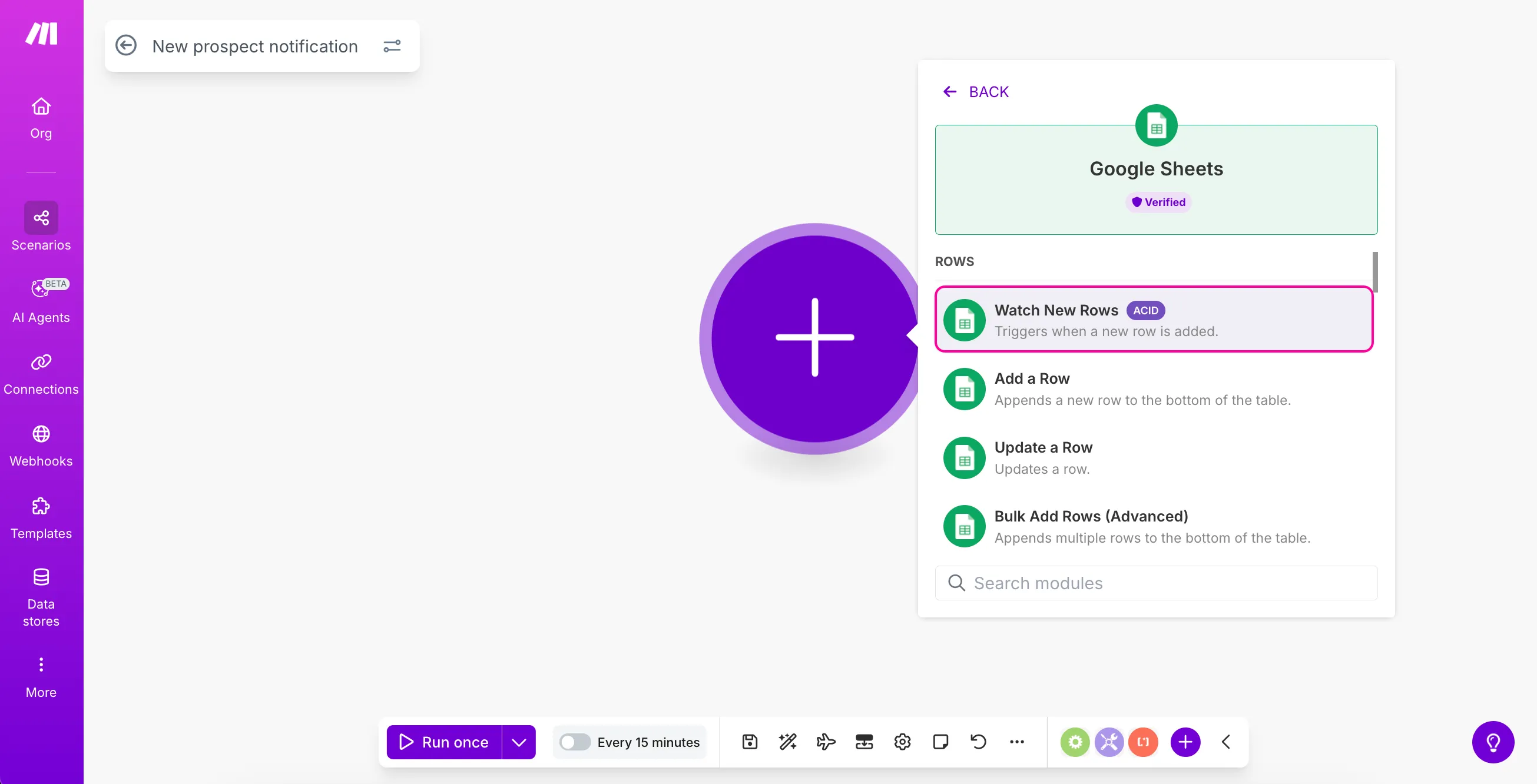Click the auto-align magic wand icon
The image size is (1537, 784).
(x=787, y=742)
